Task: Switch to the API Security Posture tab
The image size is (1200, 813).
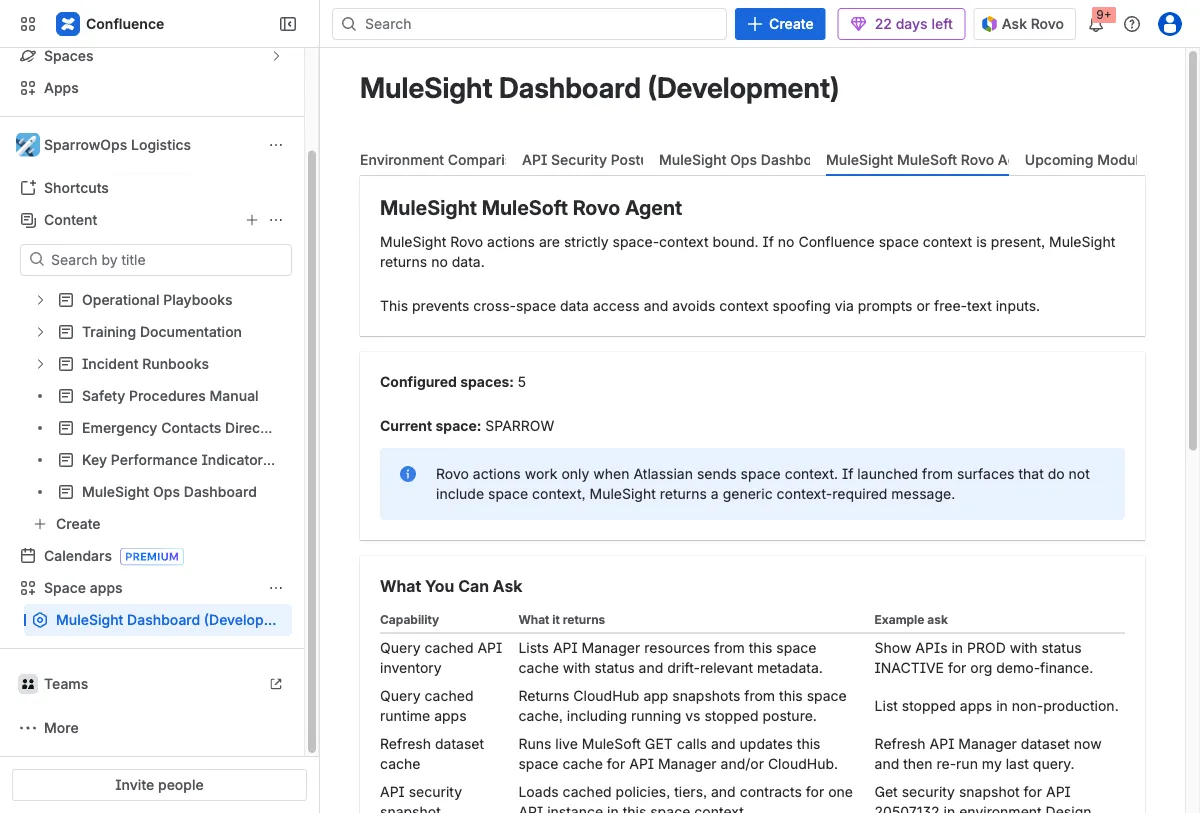Action: click(x=582, y=160)
